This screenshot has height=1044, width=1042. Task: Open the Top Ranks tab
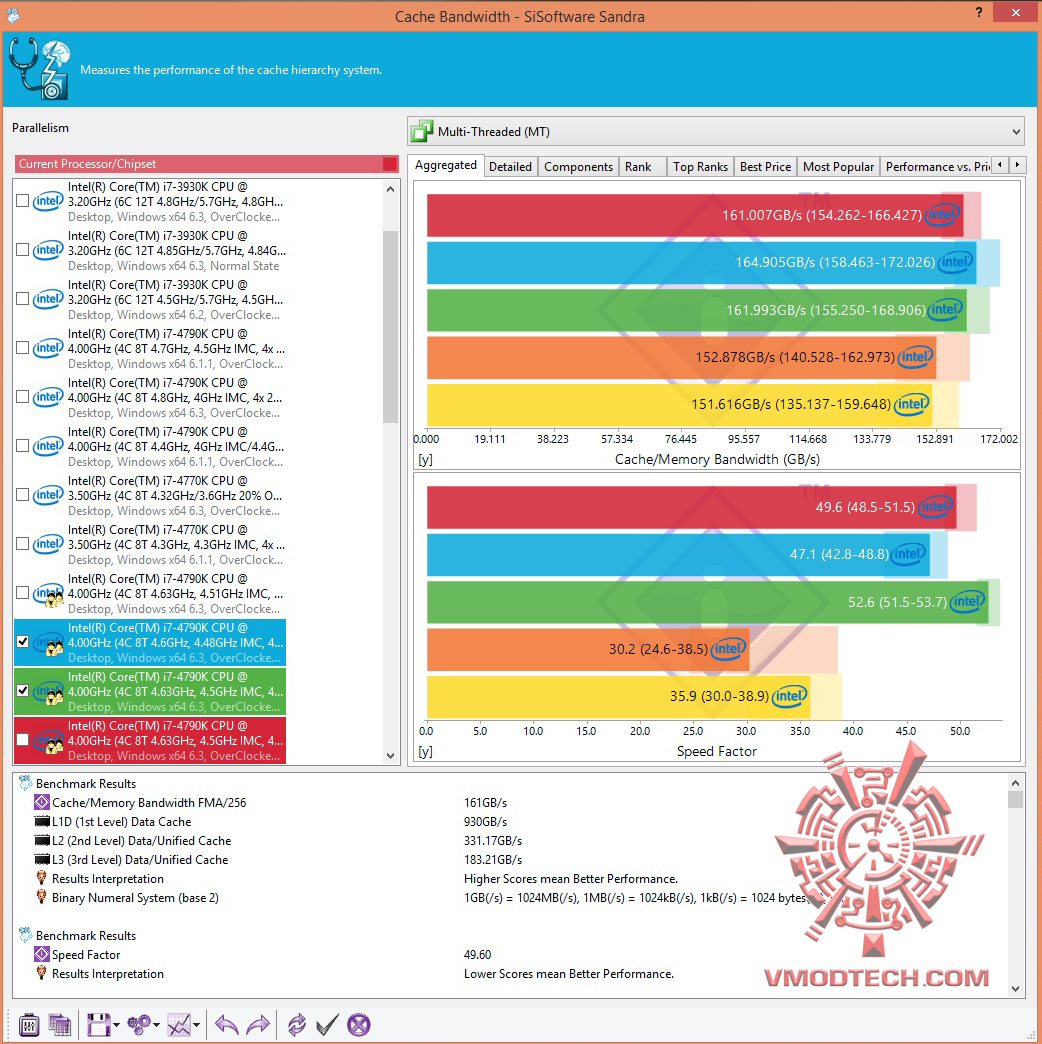tap(700, 166)
